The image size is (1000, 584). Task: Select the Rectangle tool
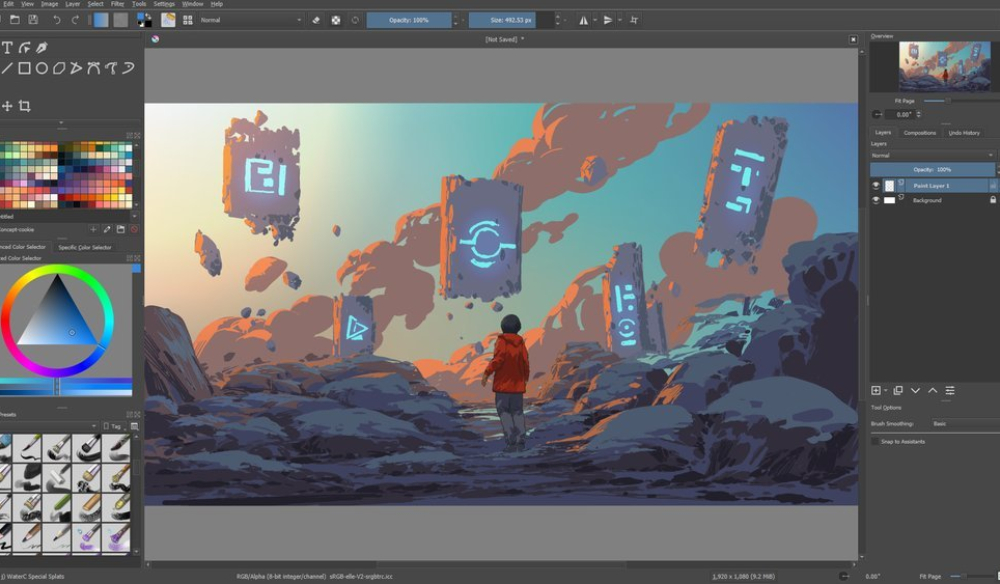24,68
